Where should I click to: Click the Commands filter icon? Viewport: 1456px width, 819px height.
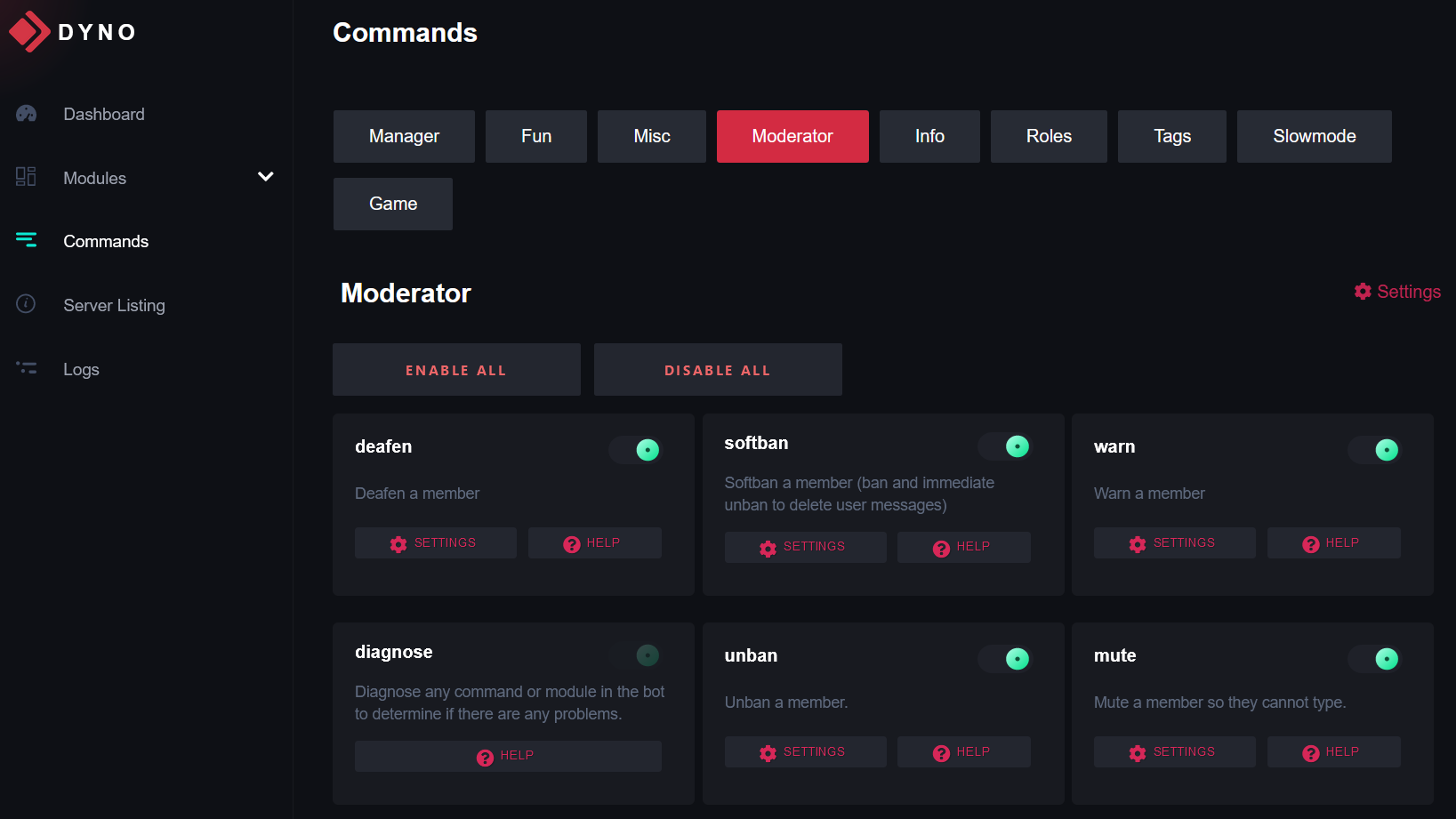pos(26,240)
